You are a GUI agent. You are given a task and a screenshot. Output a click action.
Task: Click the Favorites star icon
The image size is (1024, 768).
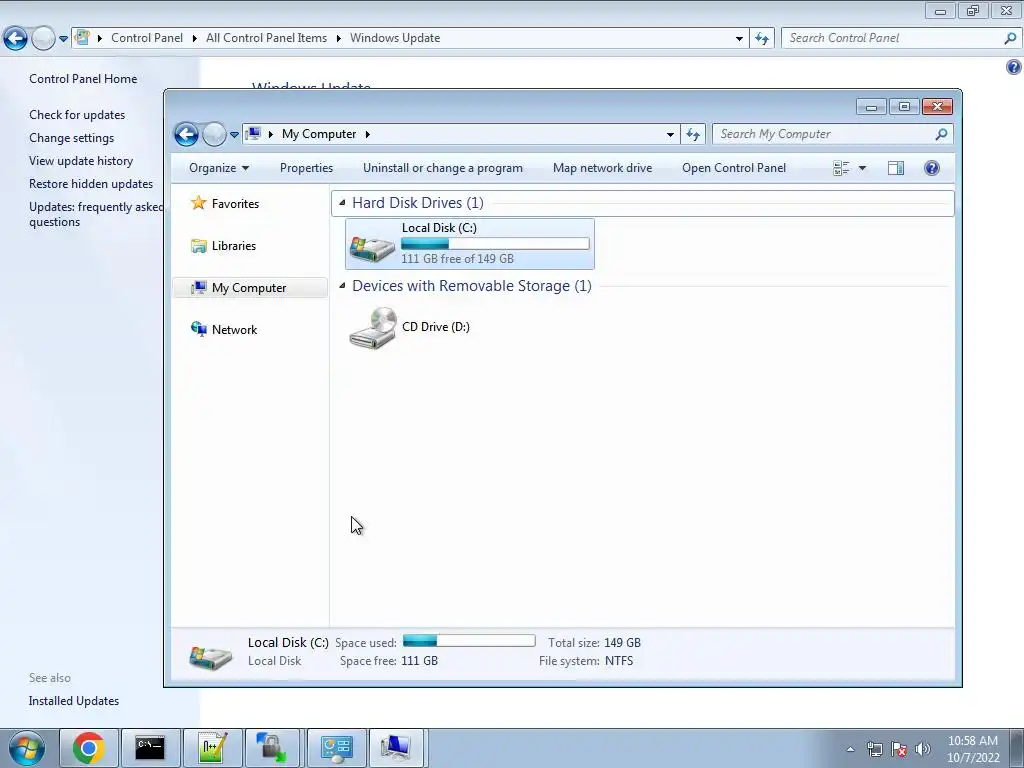(199, 203)
